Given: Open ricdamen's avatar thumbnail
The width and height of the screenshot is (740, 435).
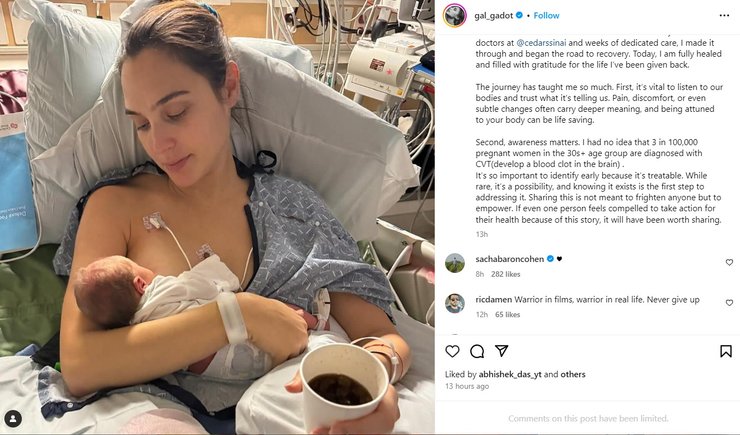Looking at the screenshot, I should coord(455,303).
